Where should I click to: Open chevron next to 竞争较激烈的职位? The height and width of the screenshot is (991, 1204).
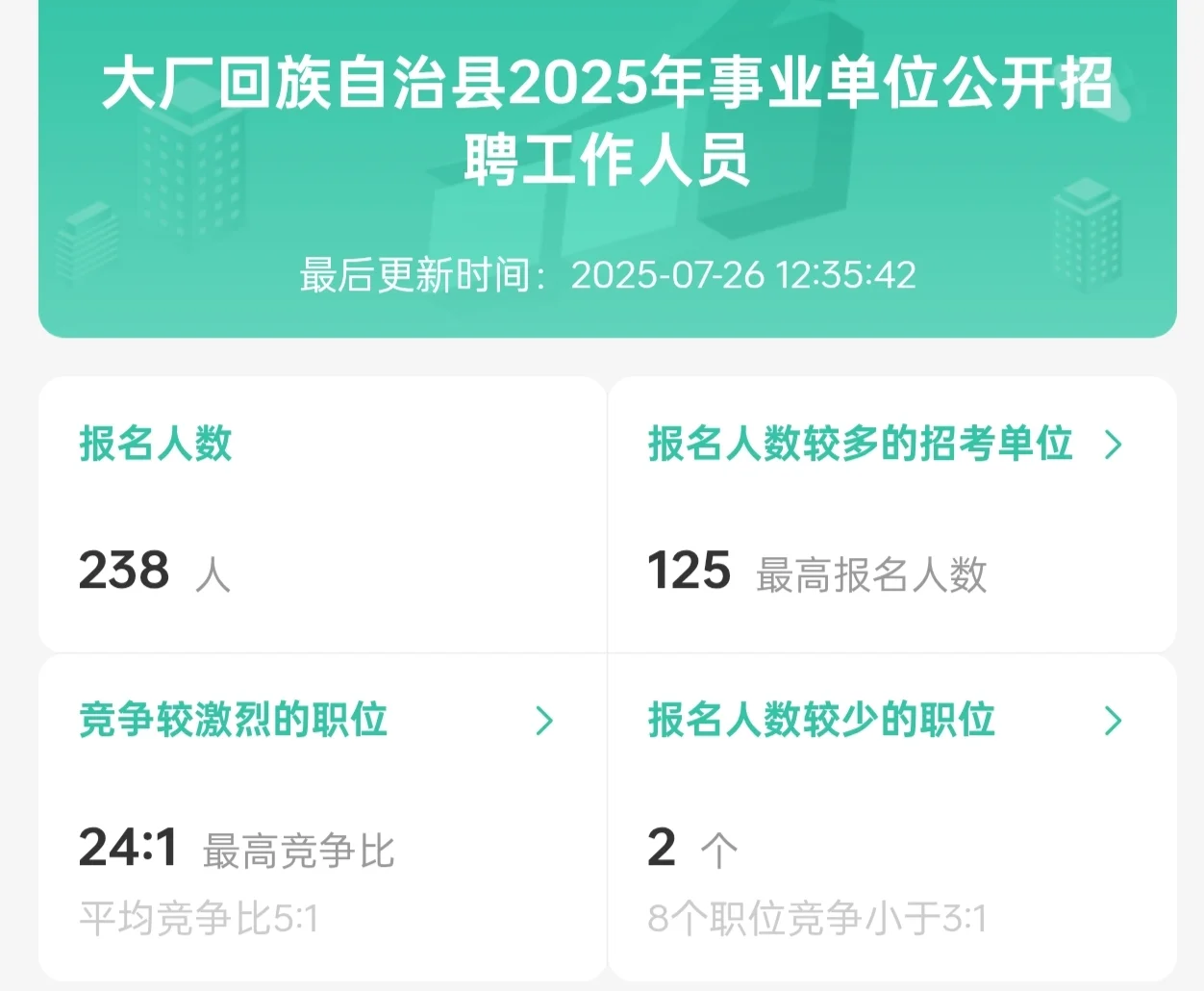point(544,721)
